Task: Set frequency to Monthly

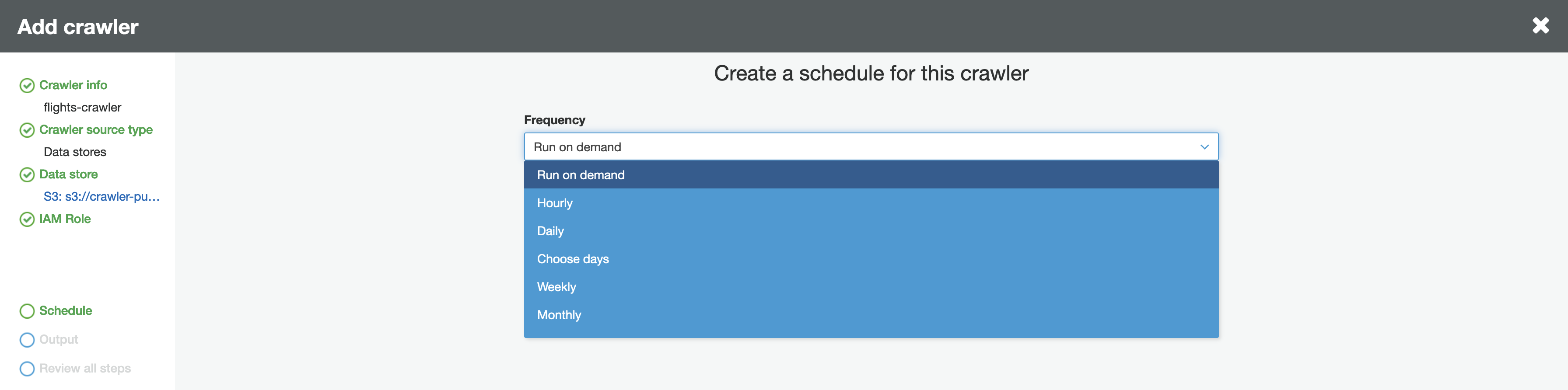Action: [559, 315]
